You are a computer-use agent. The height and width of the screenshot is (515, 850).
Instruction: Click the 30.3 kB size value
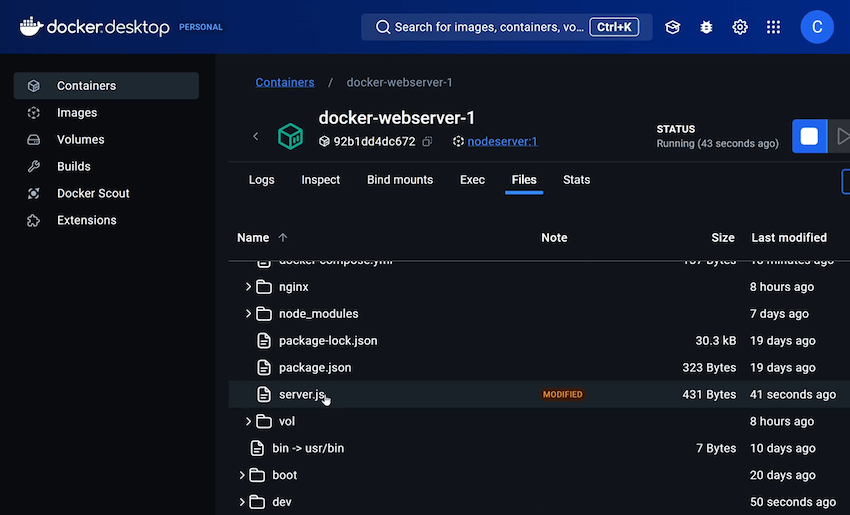pyautogui.click(x=716, y=341)
